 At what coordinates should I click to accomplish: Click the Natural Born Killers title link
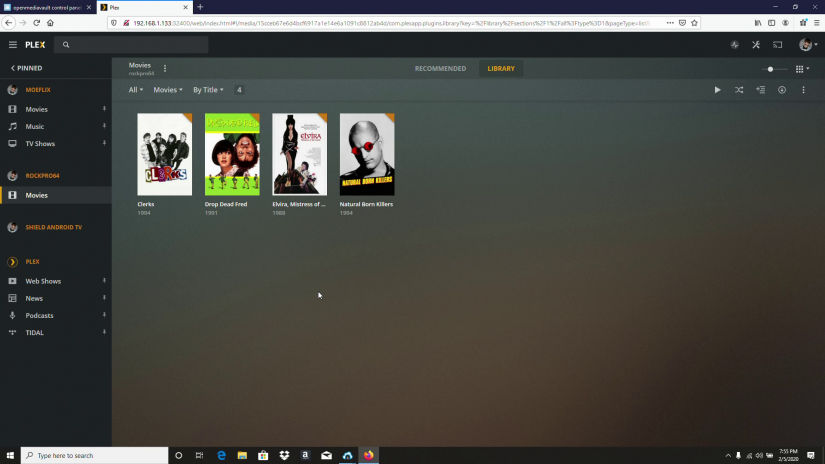[x=366, y=204]
